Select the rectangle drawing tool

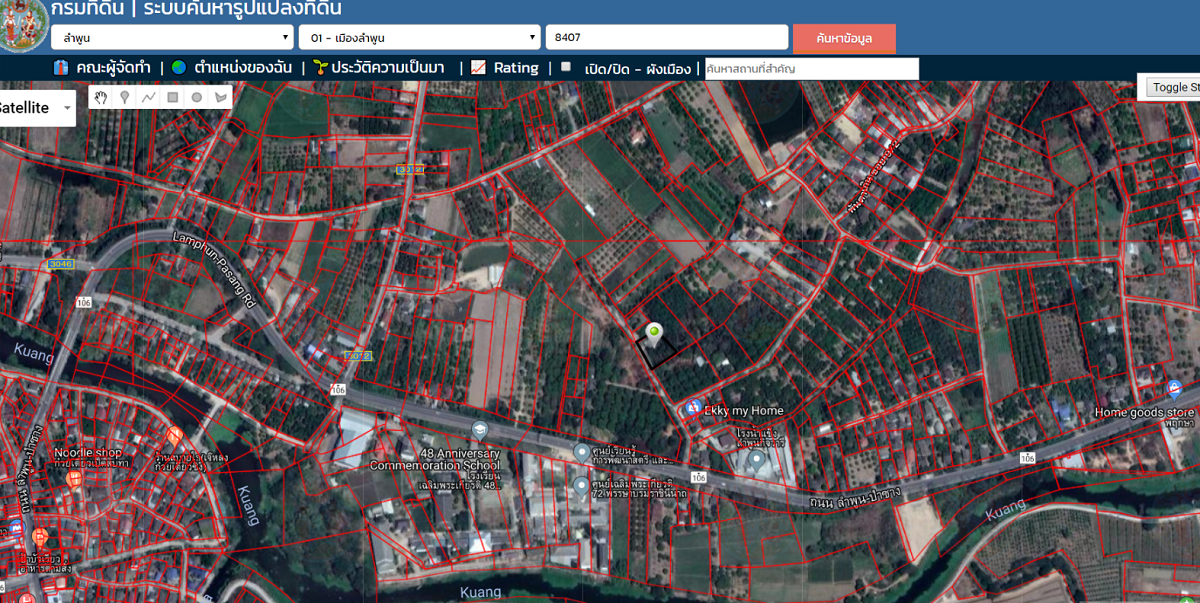point(173,97)
